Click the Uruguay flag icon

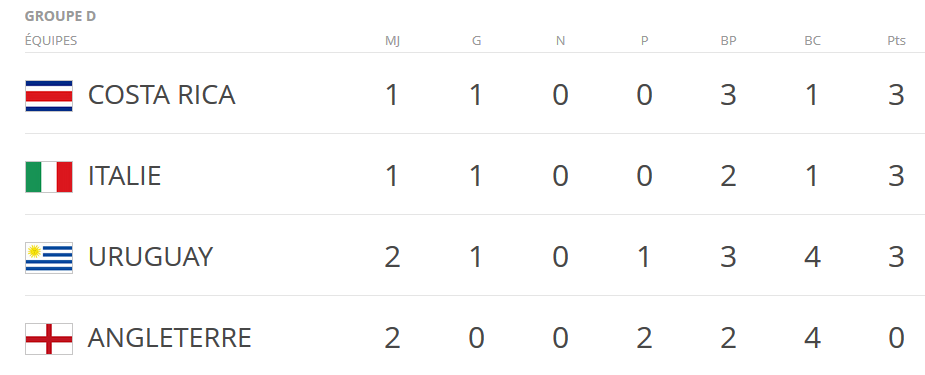(49, 258)
